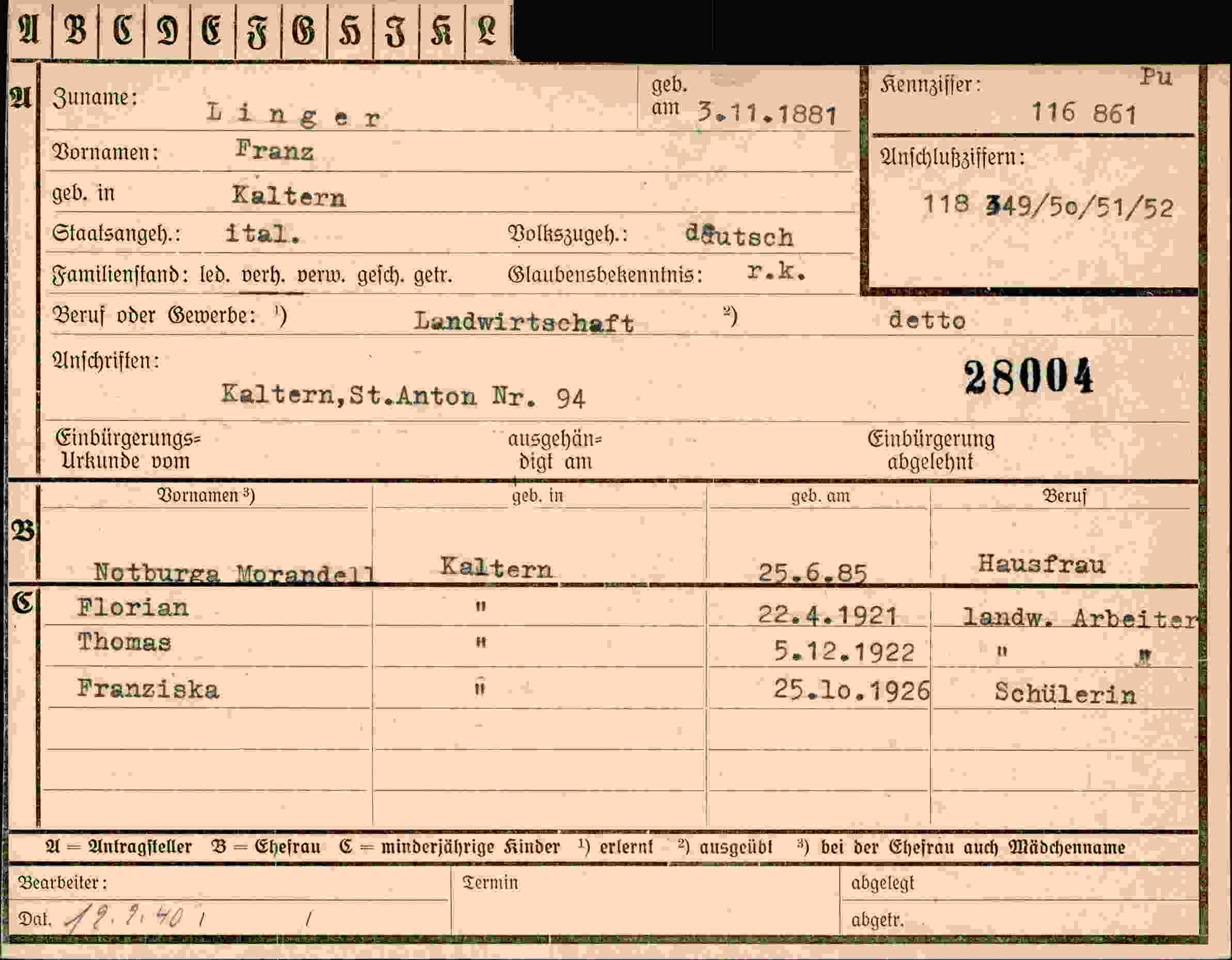Viewport: 1232px width, 960px height.
Task: Click legend text 'A = Antragsteller'
Action: [x=118, y=847]
